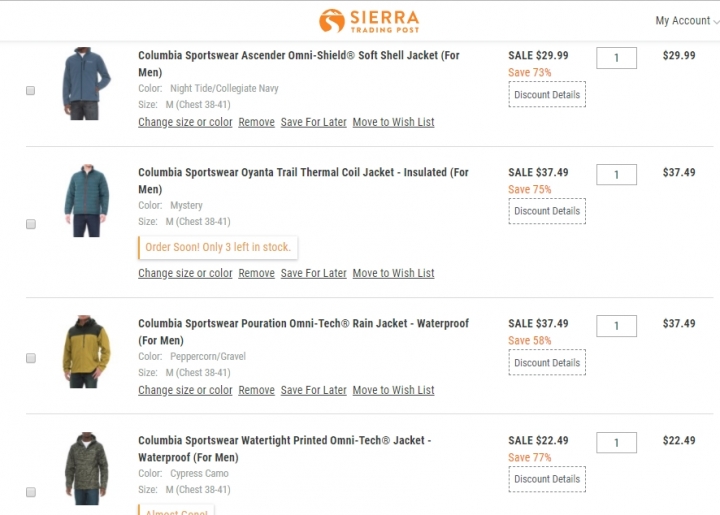The width and height of the screenshot is (720, 515).
Task: Remove the Oyanta Trail Thermal Coil Jacket
Action: [256, 273]
